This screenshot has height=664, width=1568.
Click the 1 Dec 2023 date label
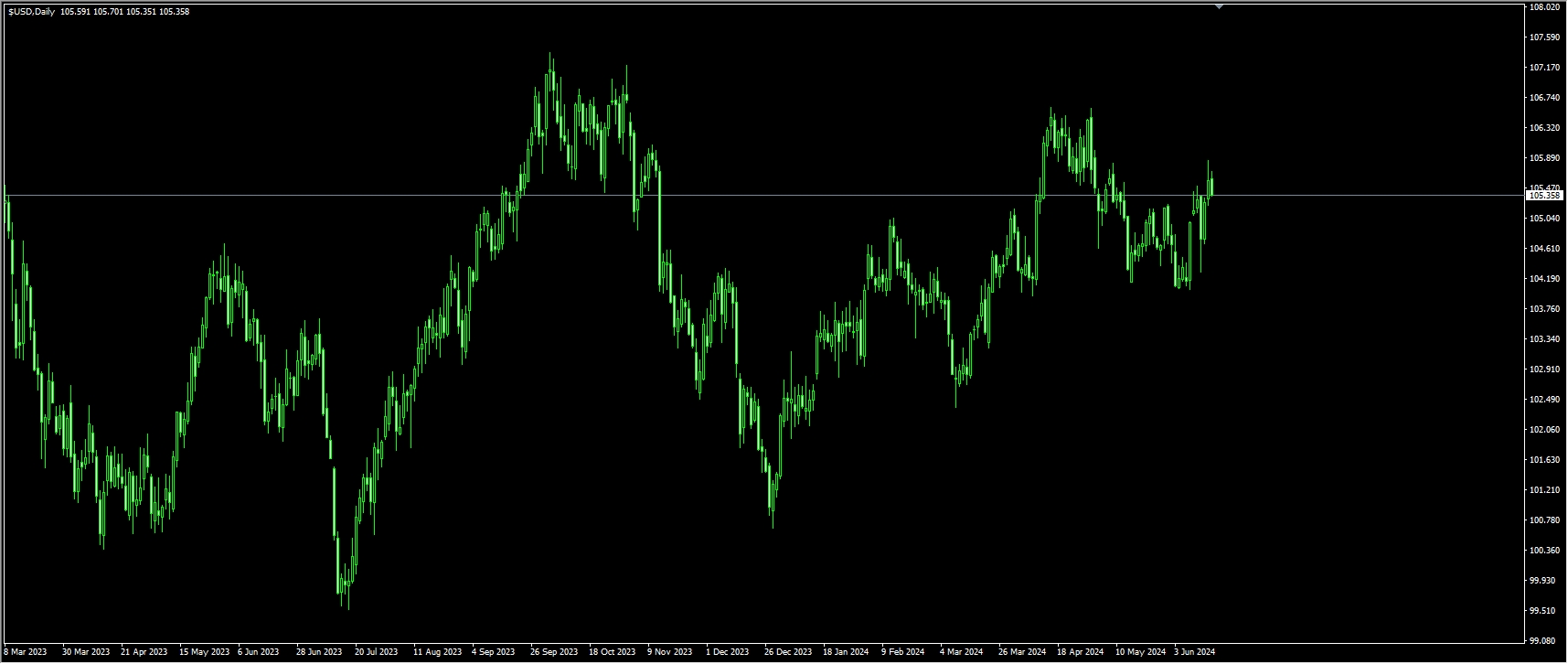(x=728, y=652)
